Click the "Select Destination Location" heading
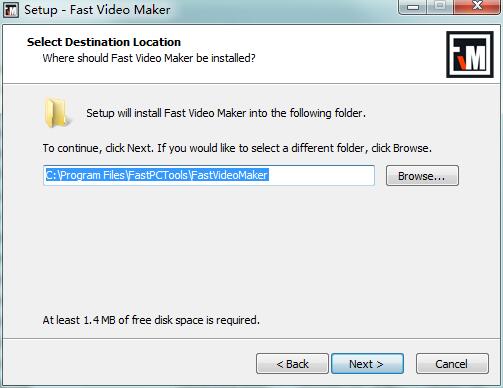This screenshot has height=388, width=503. pyautogui.click(x=104, y=42)
